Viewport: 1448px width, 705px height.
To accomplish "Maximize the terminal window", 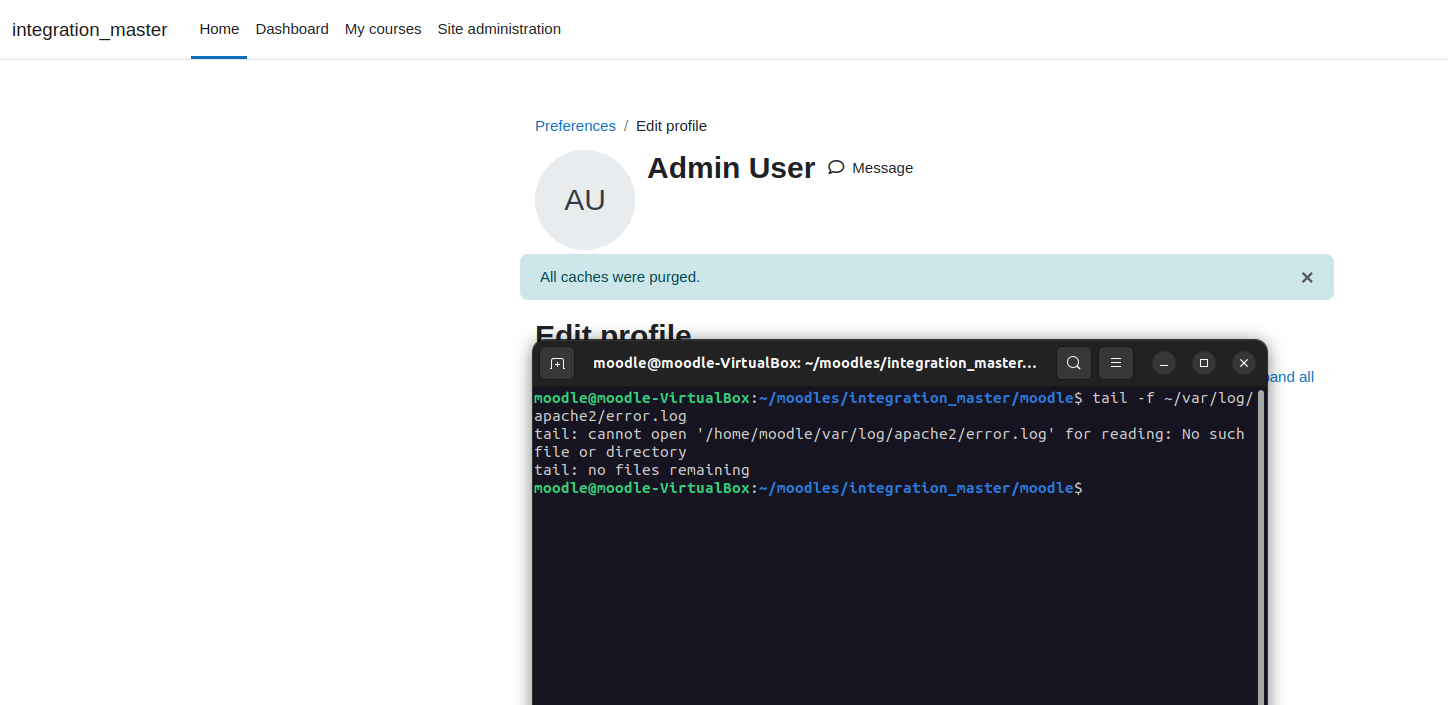I will [1204, 363].
